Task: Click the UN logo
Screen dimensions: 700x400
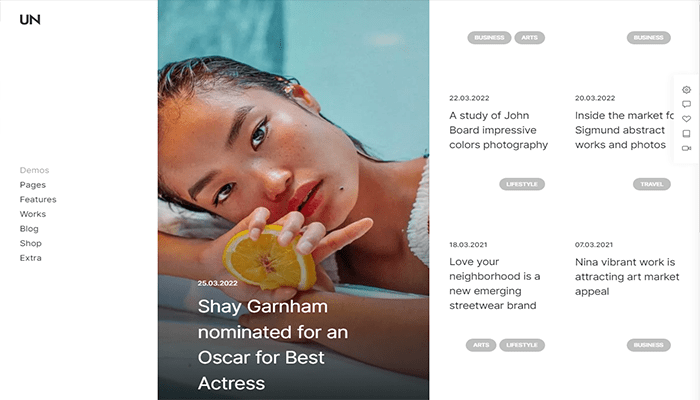Action: tap(30, 20)
